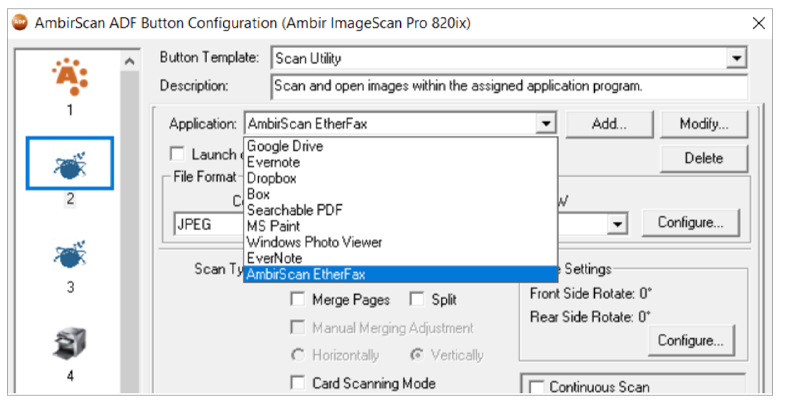Click the Modify... button
Viewport: 800px width, 415px height.
point(704,124)
